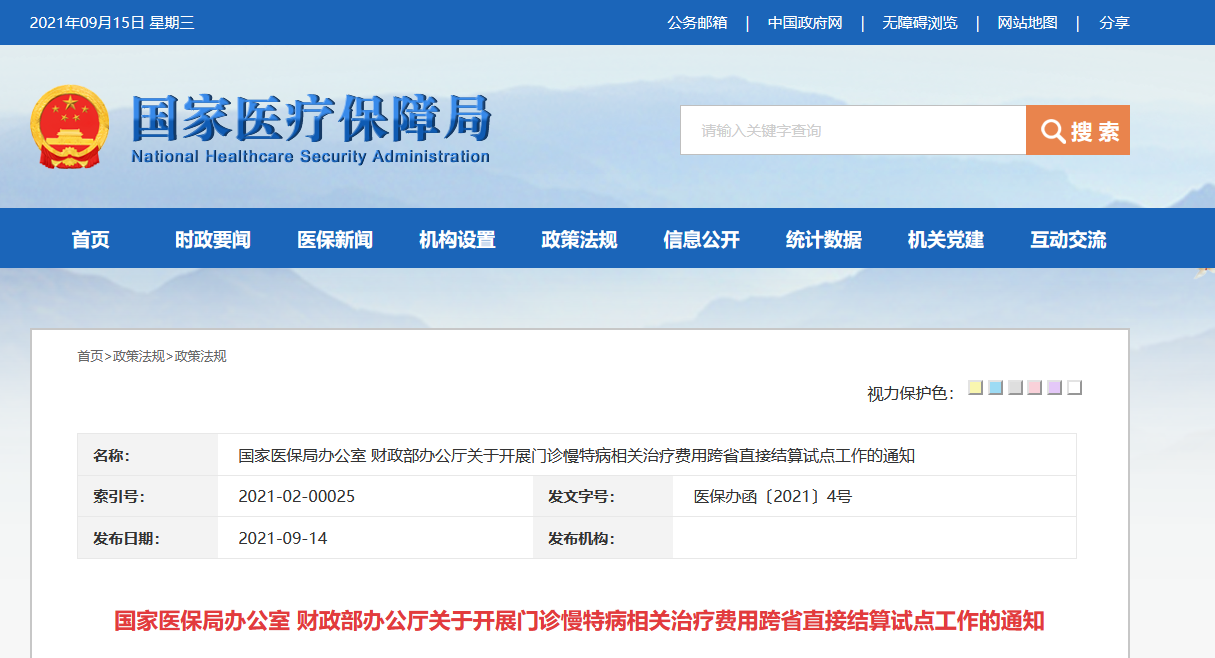Image resolution: width=1215 pixels, height=658 pixels.
Task: Open 统计数据 navigation item
Action: (x=824, y=240)
